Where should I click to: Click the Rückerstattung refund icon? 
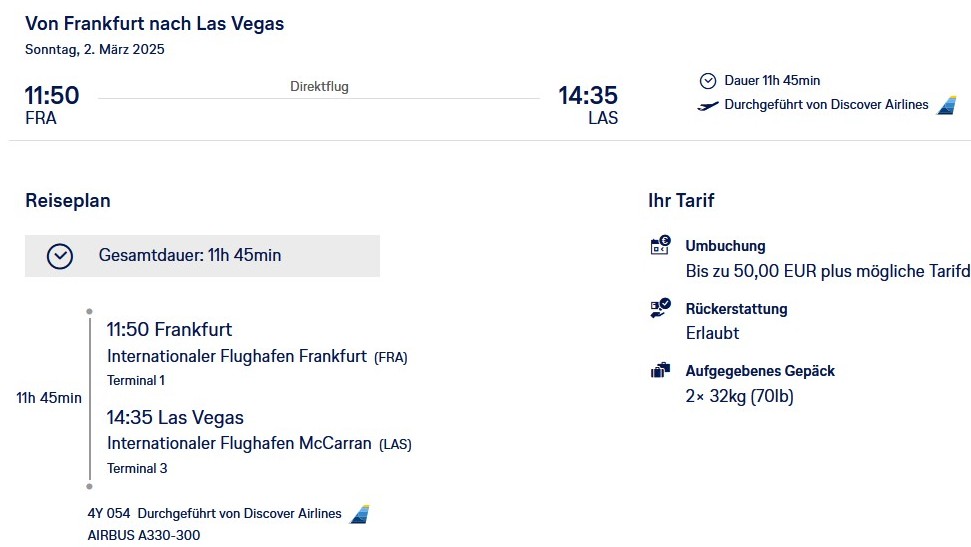(660, 308)
